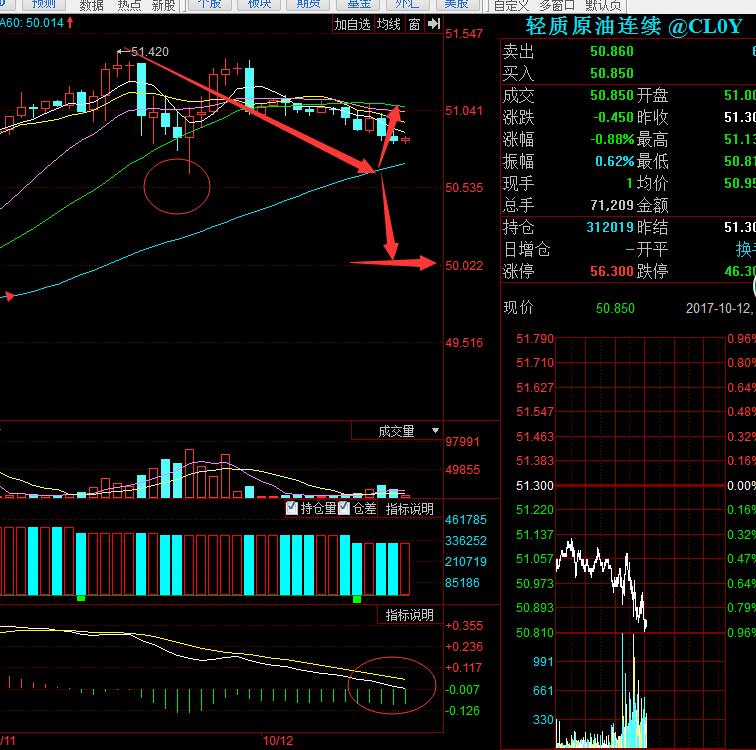Click the 991 intraday volume label
The height and width of the screenshot is (750, 756).
coord(543,662)
